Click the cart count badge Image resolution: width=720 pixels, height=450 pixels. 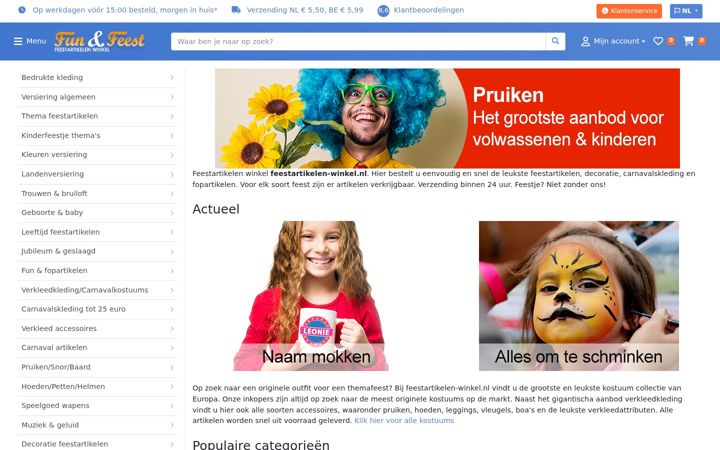click(702, 40)
